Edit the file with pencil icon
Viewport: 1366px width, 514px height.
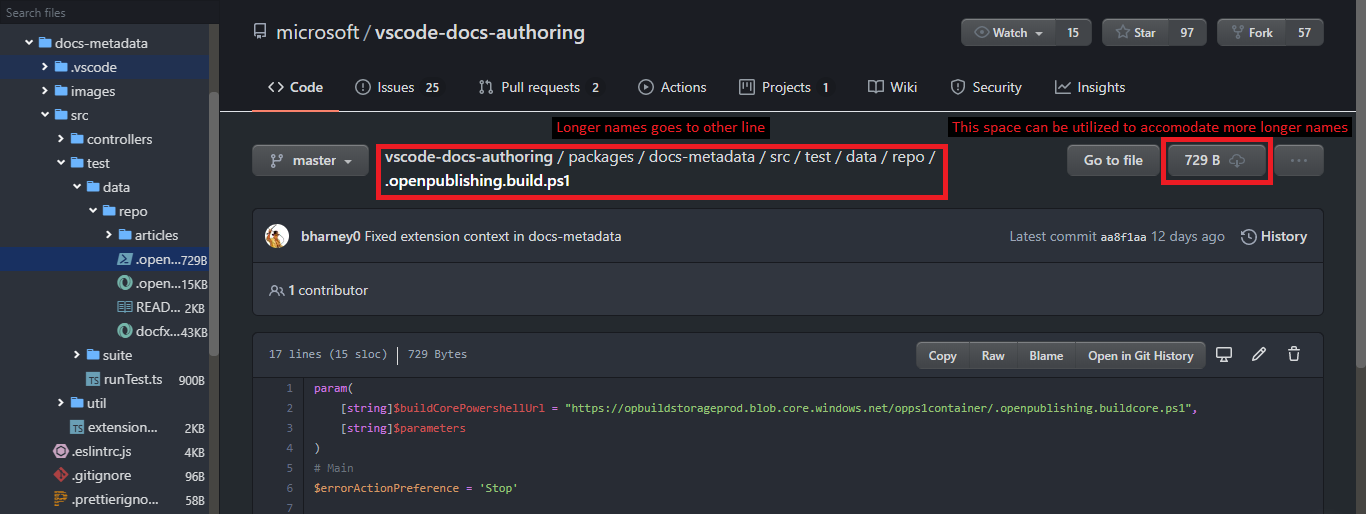(1259, 354)
